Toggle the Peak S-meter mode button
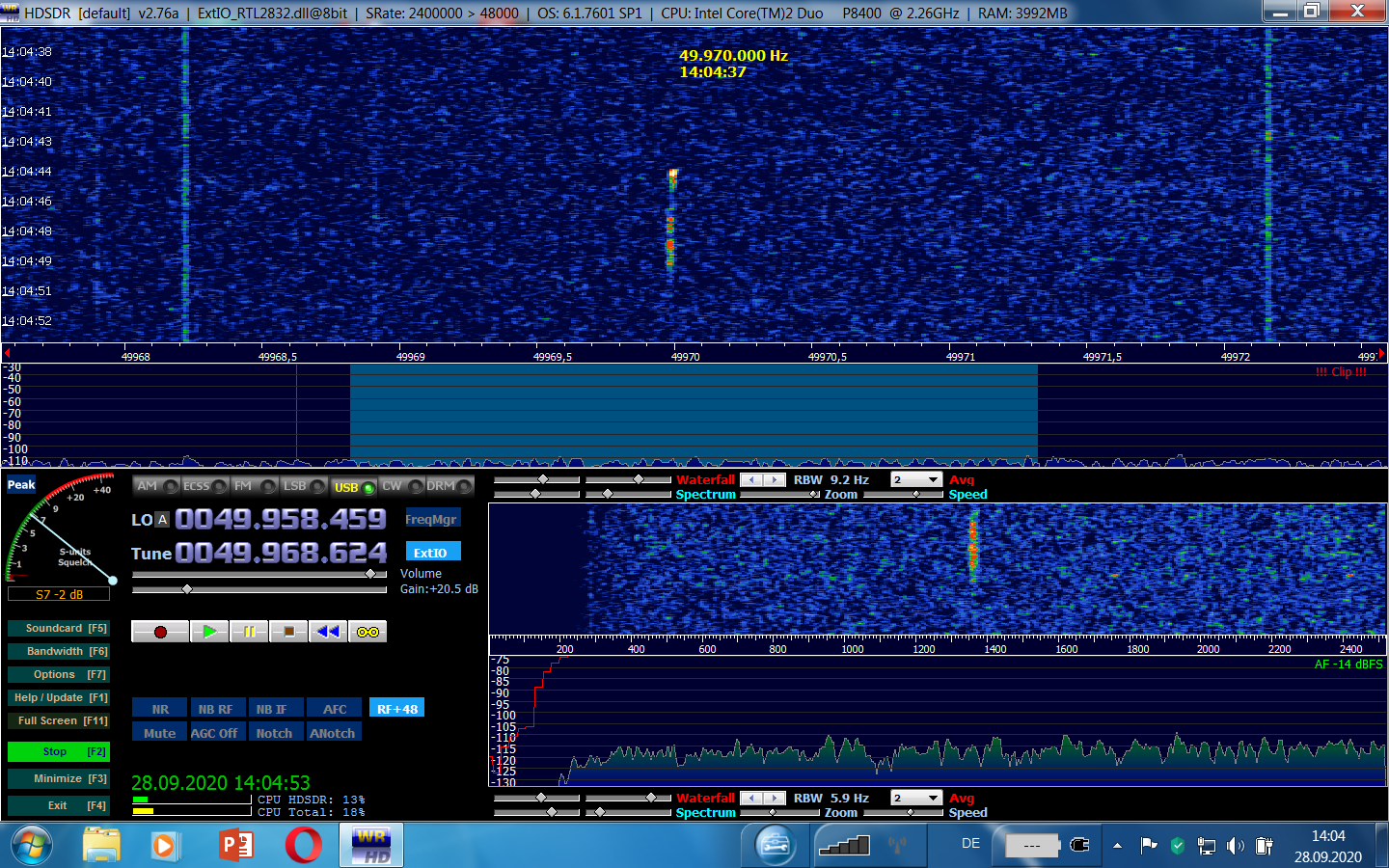 (21, 484)
